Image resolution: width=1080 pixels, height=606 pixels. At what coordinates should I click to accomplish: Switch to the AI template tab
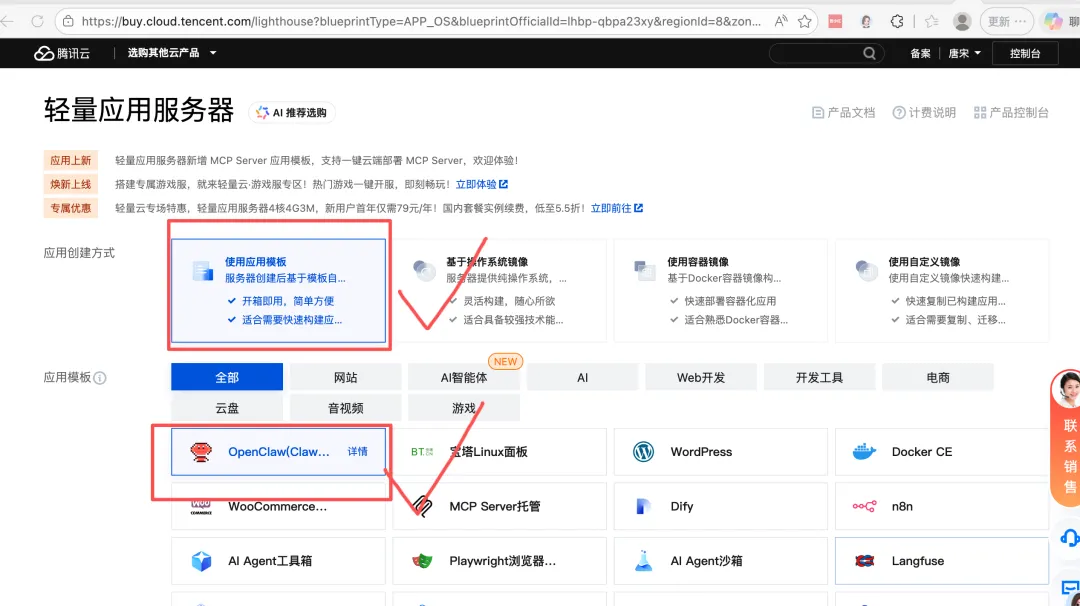[582, 377]
